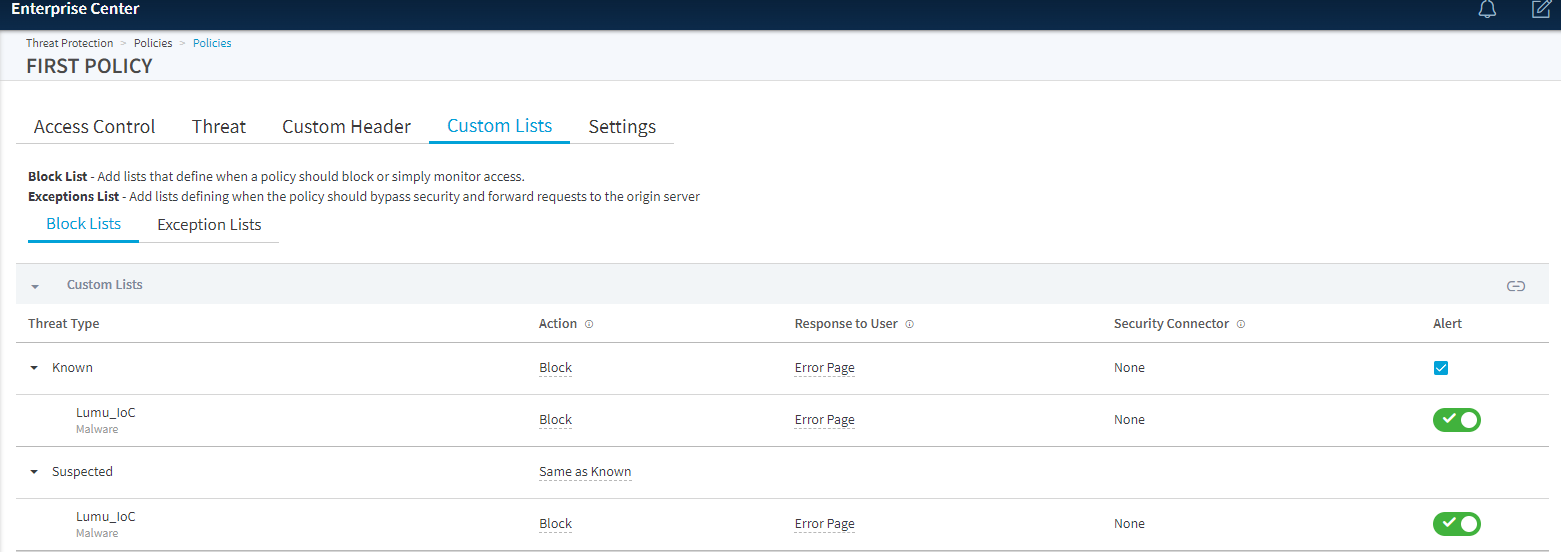
Task: Open Same as Known action dropdown
Action: [585, 472]
